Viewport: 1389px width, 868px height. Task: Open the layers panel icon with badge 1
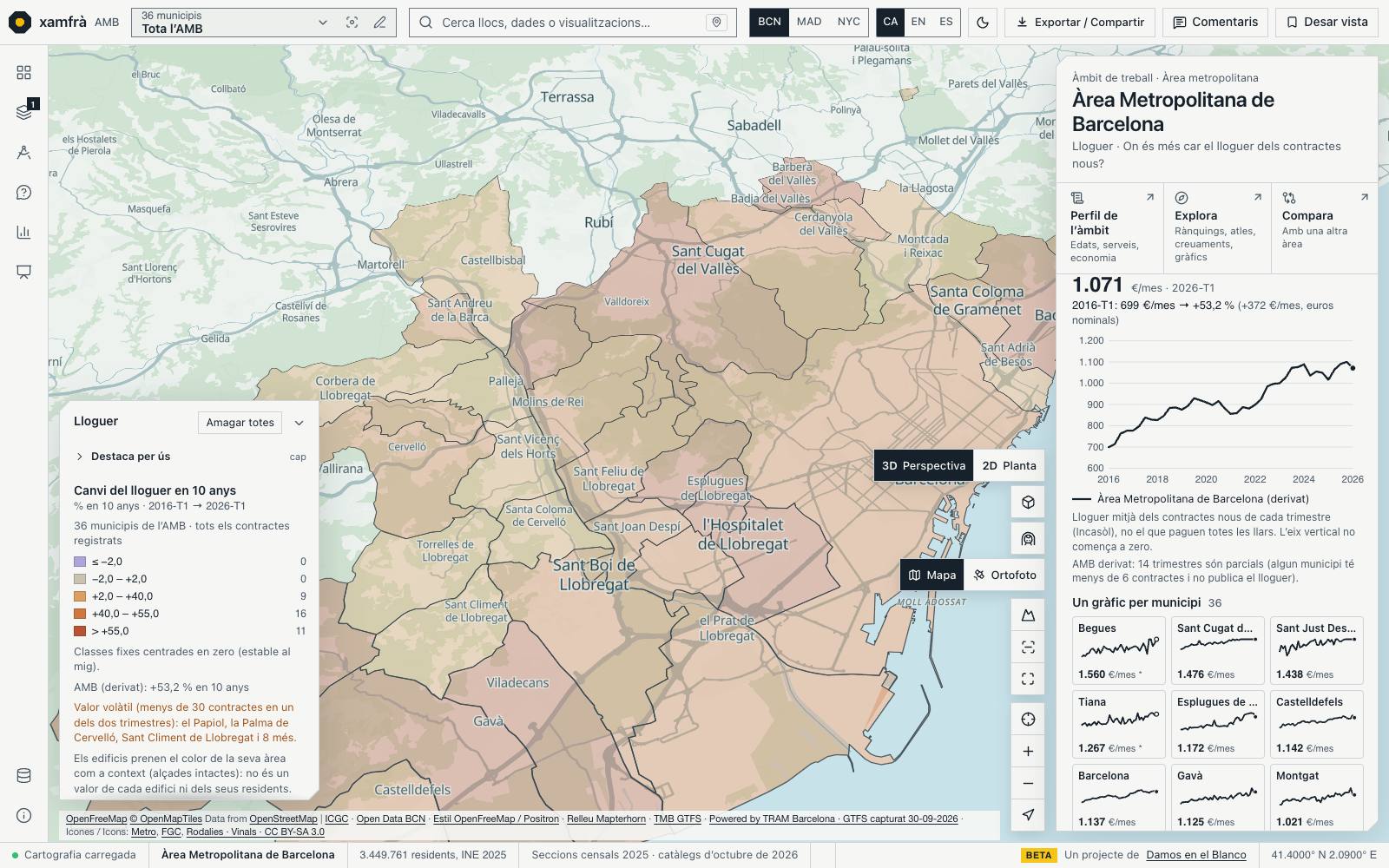[x=23, y=112]
